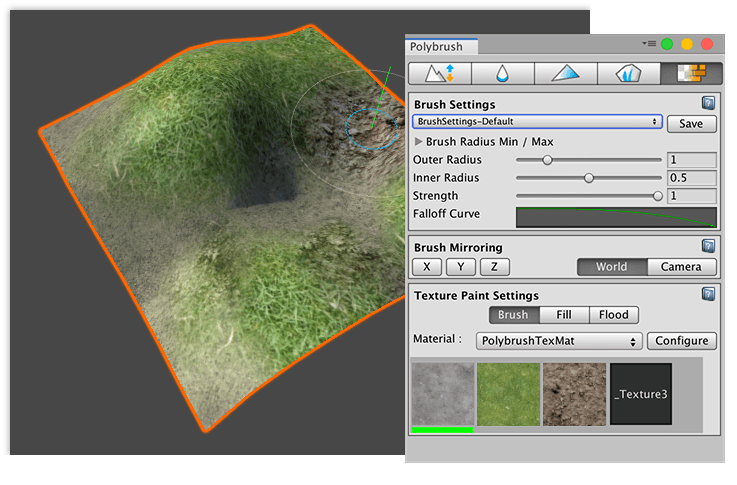Toggle Y axis brush mirroring
The height and width of the screenshot is (485, 737).
point(460,267)
